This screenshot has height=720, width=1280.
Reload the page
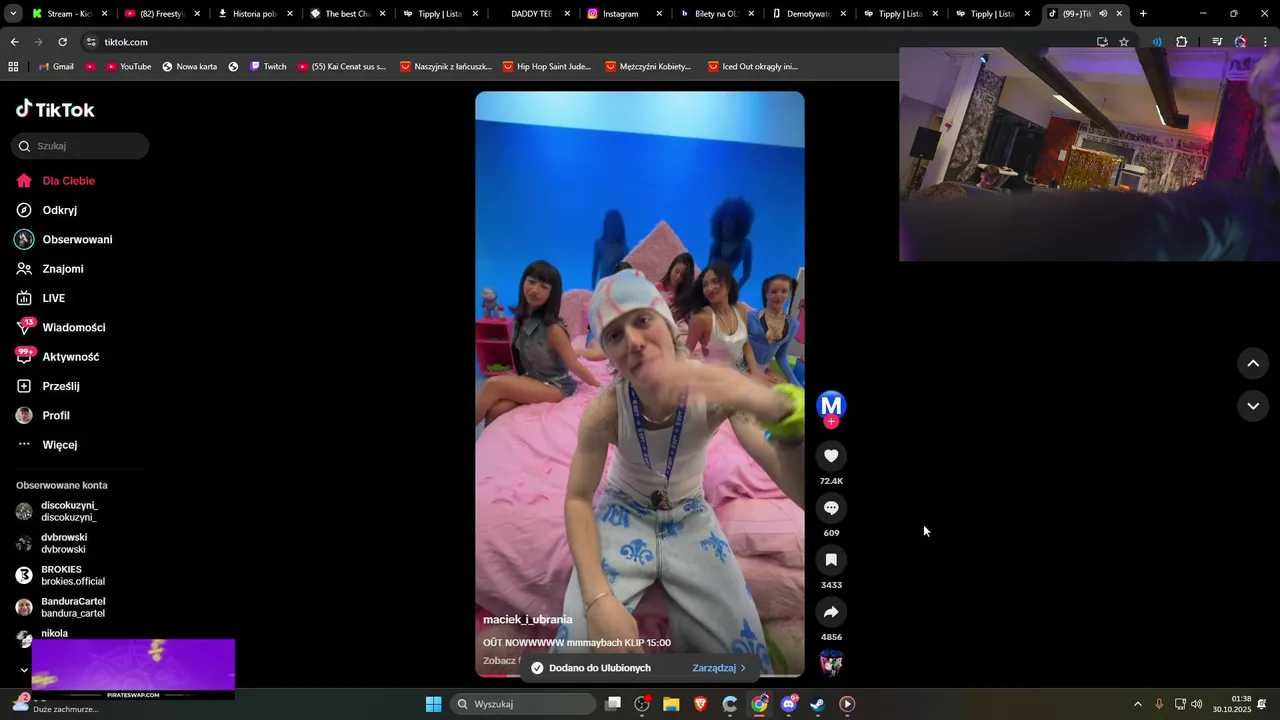(62, 42)
